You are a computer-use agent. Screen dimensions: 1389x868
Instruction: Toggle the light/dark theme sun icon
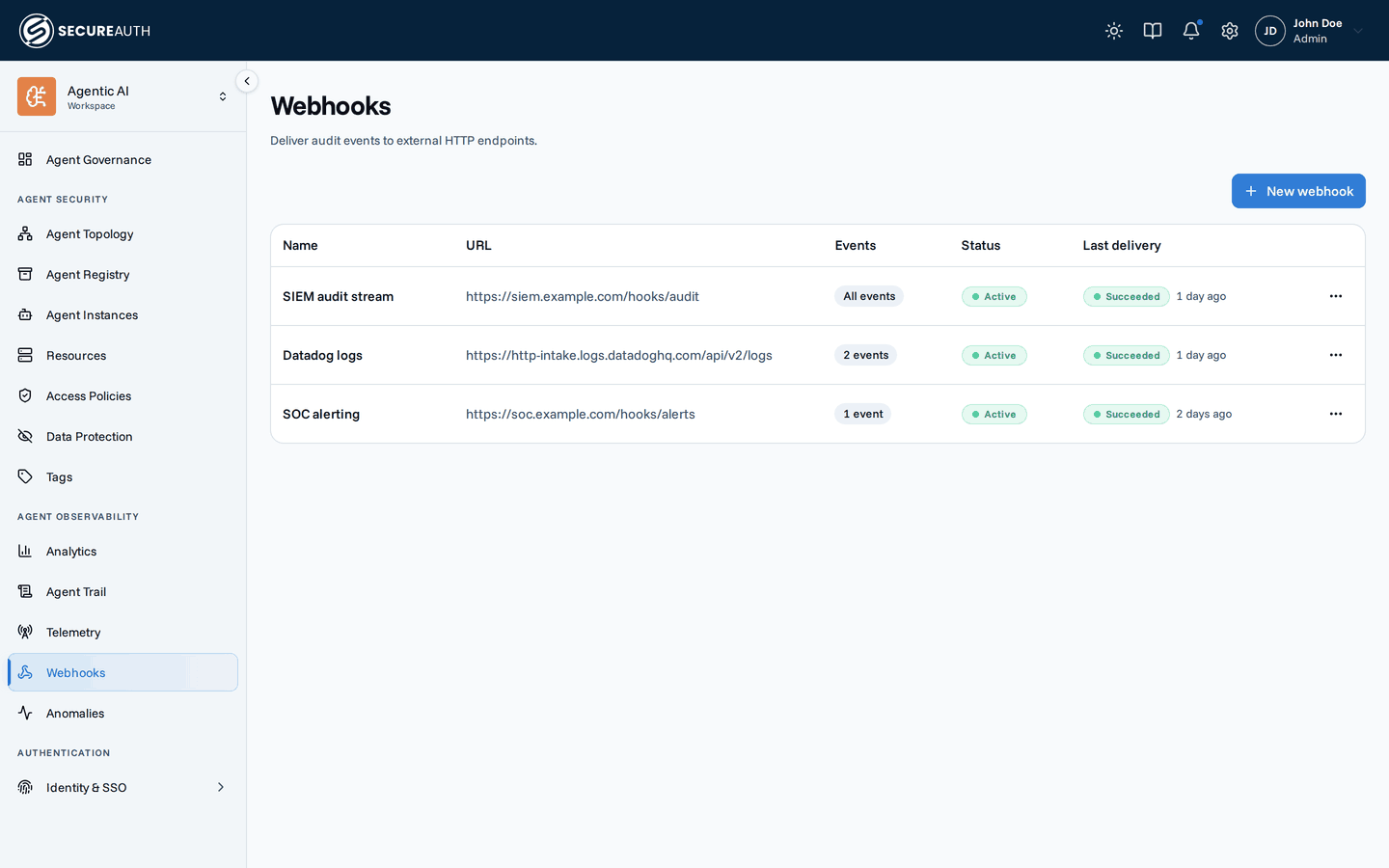point(1114,31)
